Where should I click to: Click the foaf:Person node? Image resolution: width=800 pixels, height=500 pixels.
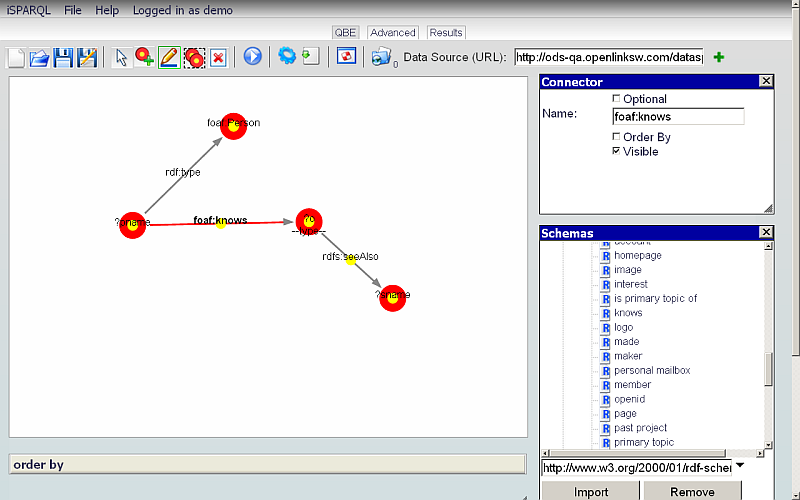tap(234, 126)
